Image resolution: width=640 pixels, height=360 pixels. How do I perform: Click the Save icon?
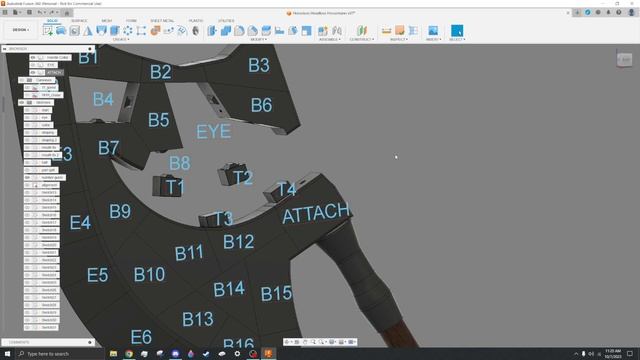(x=29, y=13)
